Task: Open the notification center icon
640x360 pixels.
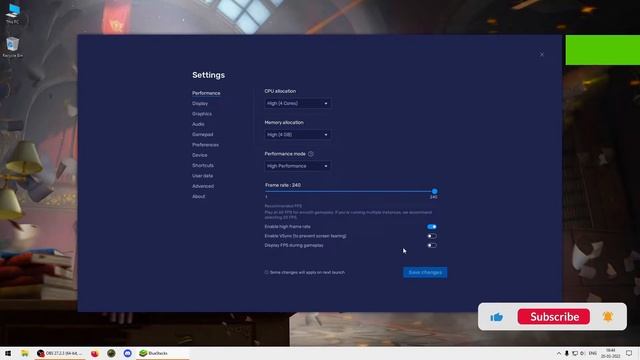Action: coord(629,353)
